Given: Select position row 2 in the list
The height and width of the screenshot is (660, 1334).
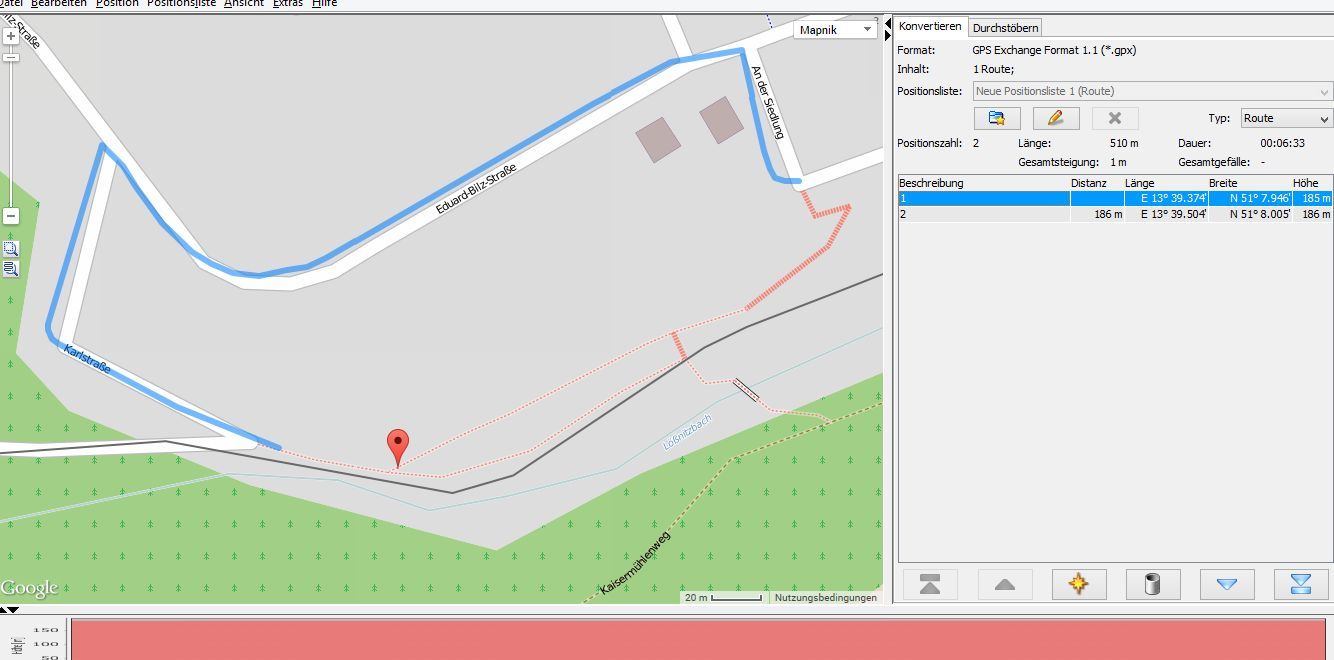Looking at the screenshot, I should 1000,214.
